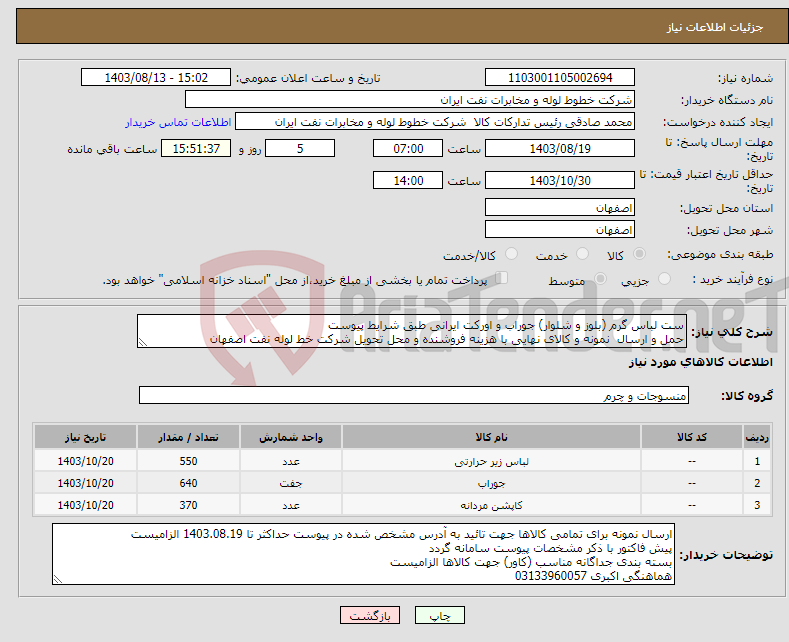Click the price validity date 1403/10/30
The width and height of the screenshot is (789, 642).
[x=560, y=180]
